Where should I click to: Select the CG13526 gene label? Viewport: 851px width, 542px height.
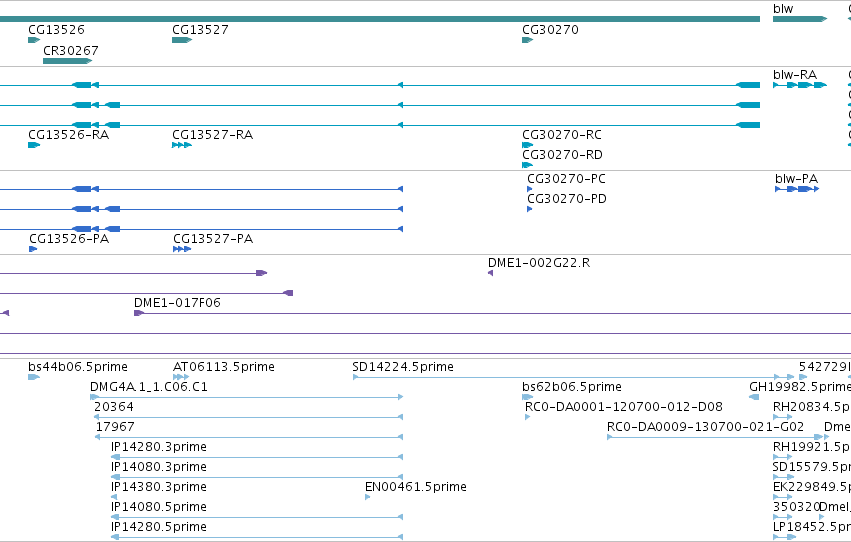pos(56,30)
